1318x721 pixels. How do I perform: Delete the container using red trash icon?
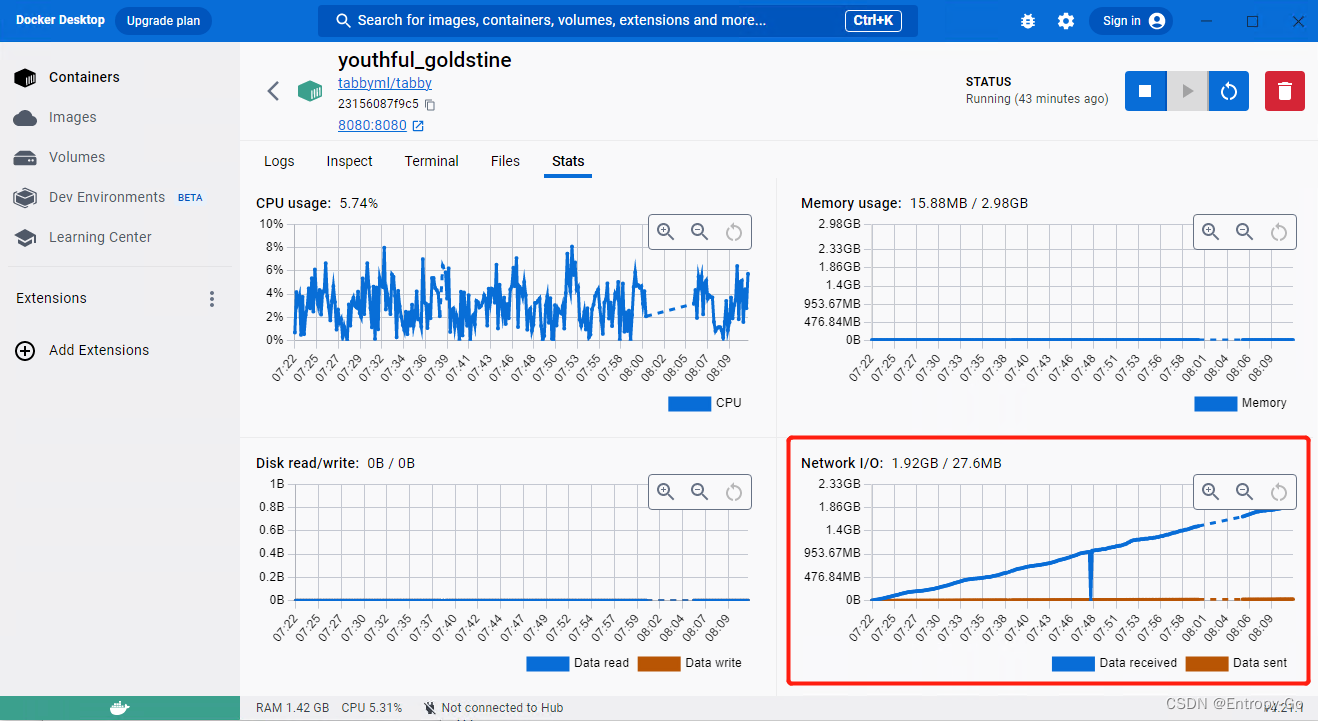point(1284,90)
